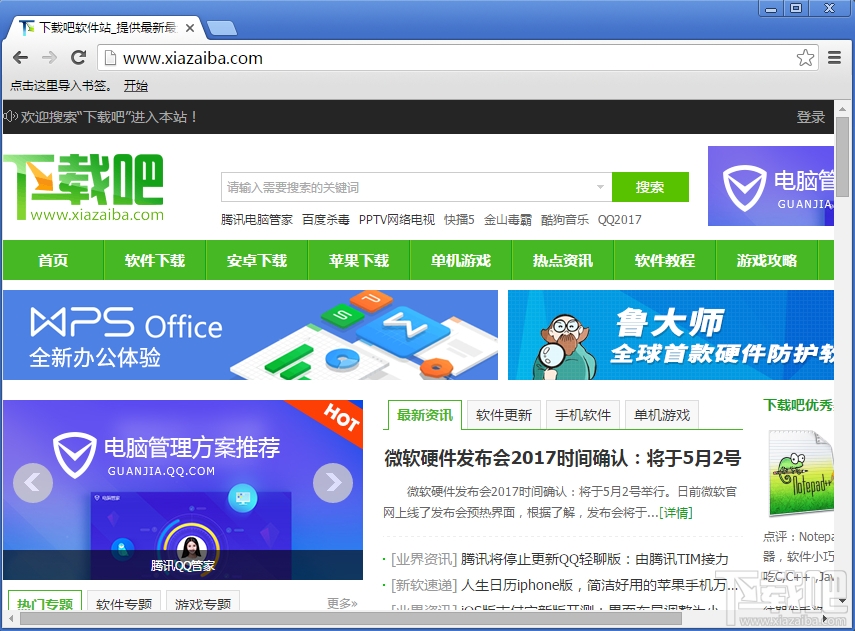This screenshot has height=631, width=855.
Task: Switch to the 单机游戏 news tab
Action: coord(662,415)
